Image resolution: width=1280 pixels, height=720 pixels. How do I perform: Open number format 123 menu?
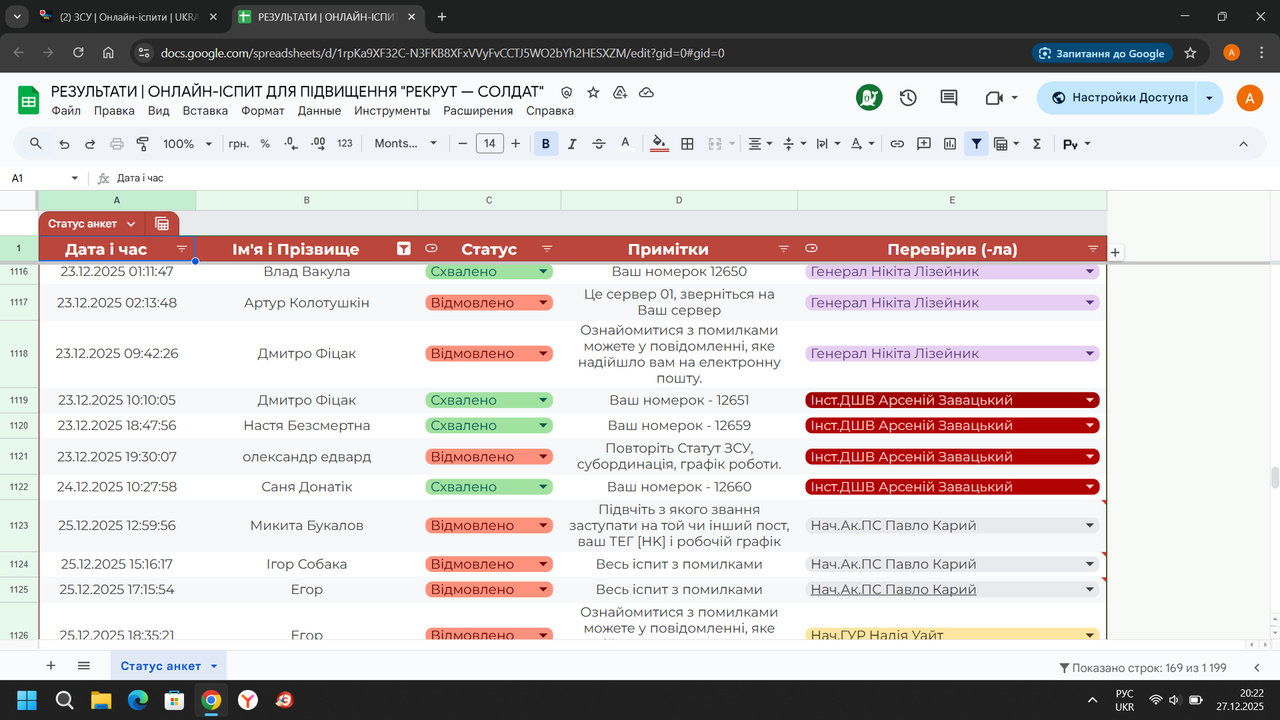click(345, 144)
